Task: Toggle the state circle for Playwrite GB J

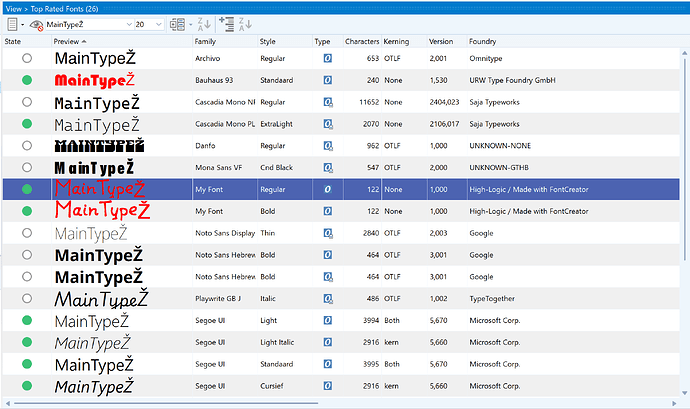Action: tap(27, 298)
